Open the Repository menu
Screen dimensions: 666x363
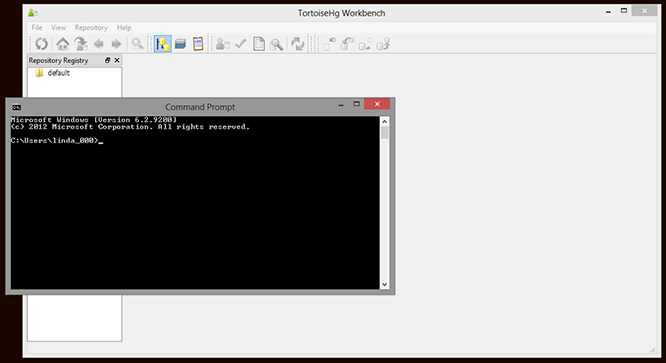[x=91, y=28]
